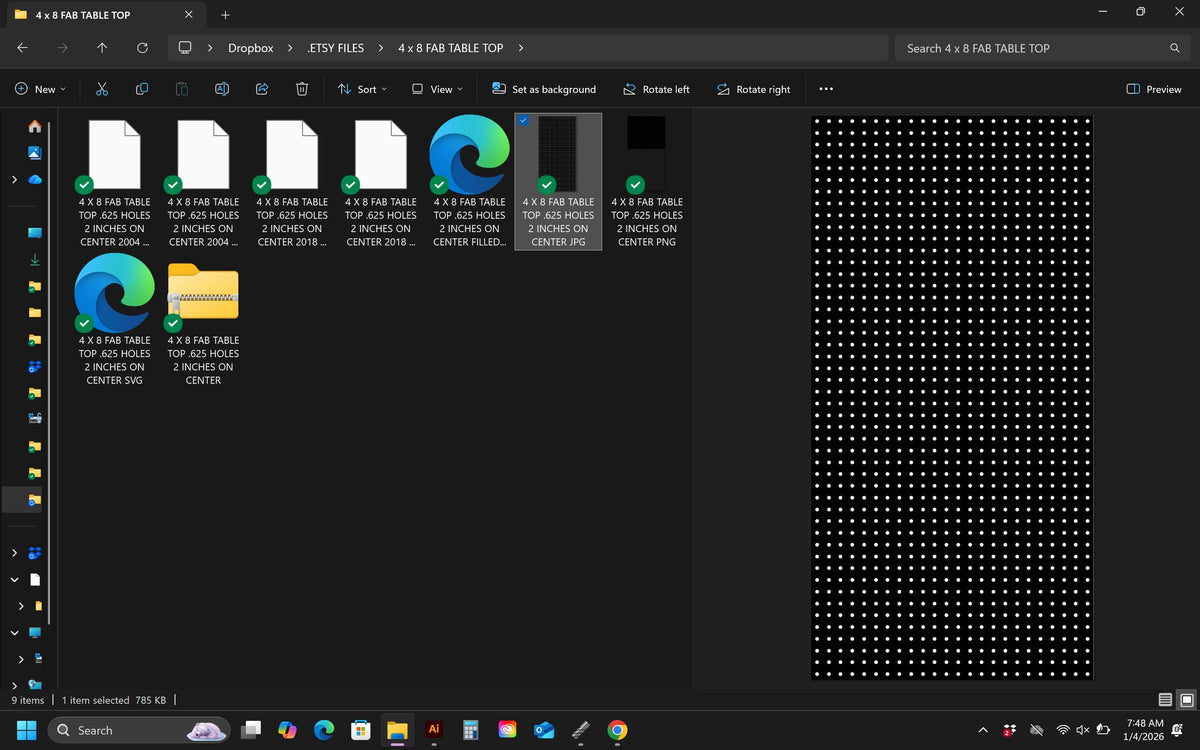Expand chevron after Dropbox in breadcrumb
This screenshot has width=1200, height=750.
(x=290, y=48)
